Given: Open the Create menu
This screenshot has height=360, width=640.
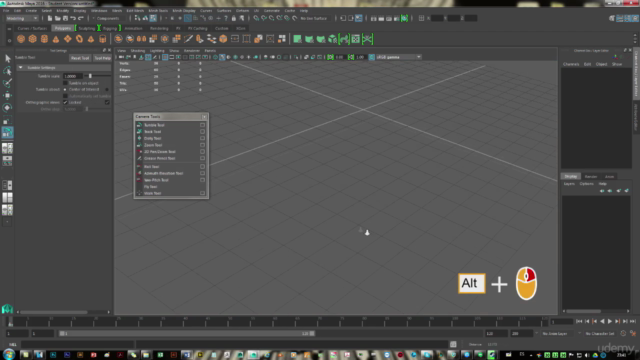Looking at the screenshot, I should click(31, 11).
